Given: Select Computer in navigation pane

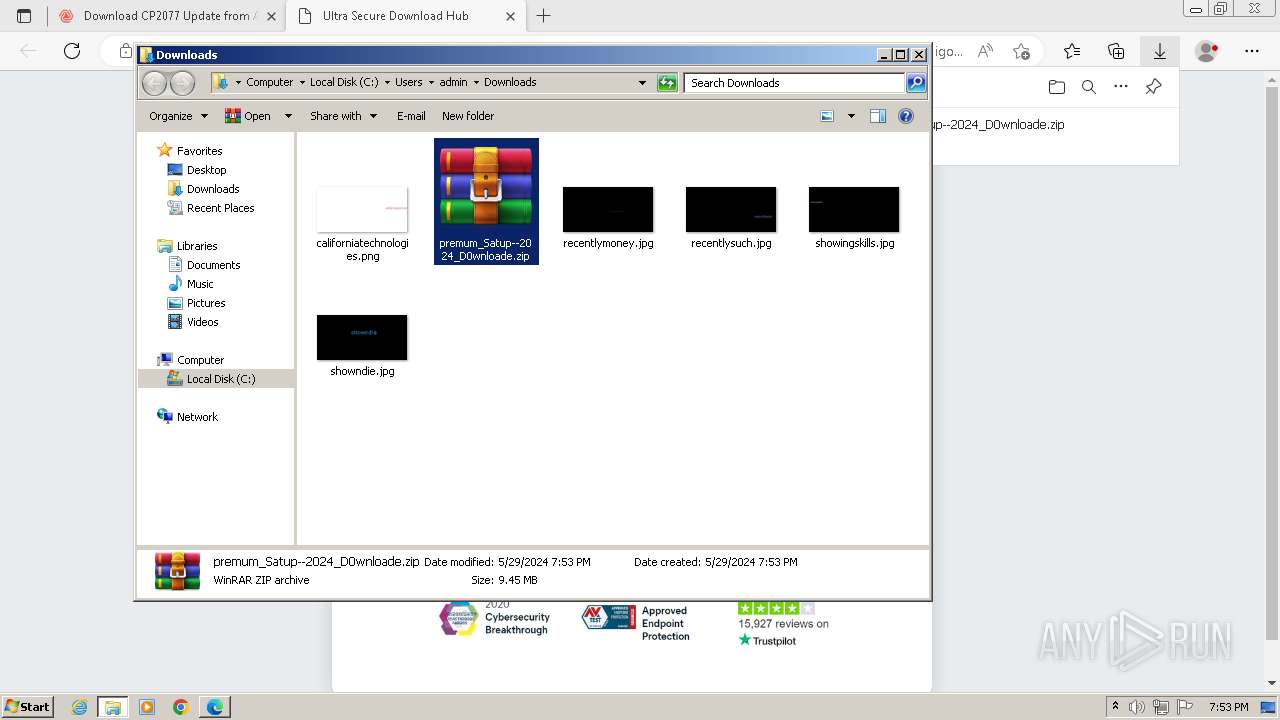Looking at the screenshot, I should point(200,360).
